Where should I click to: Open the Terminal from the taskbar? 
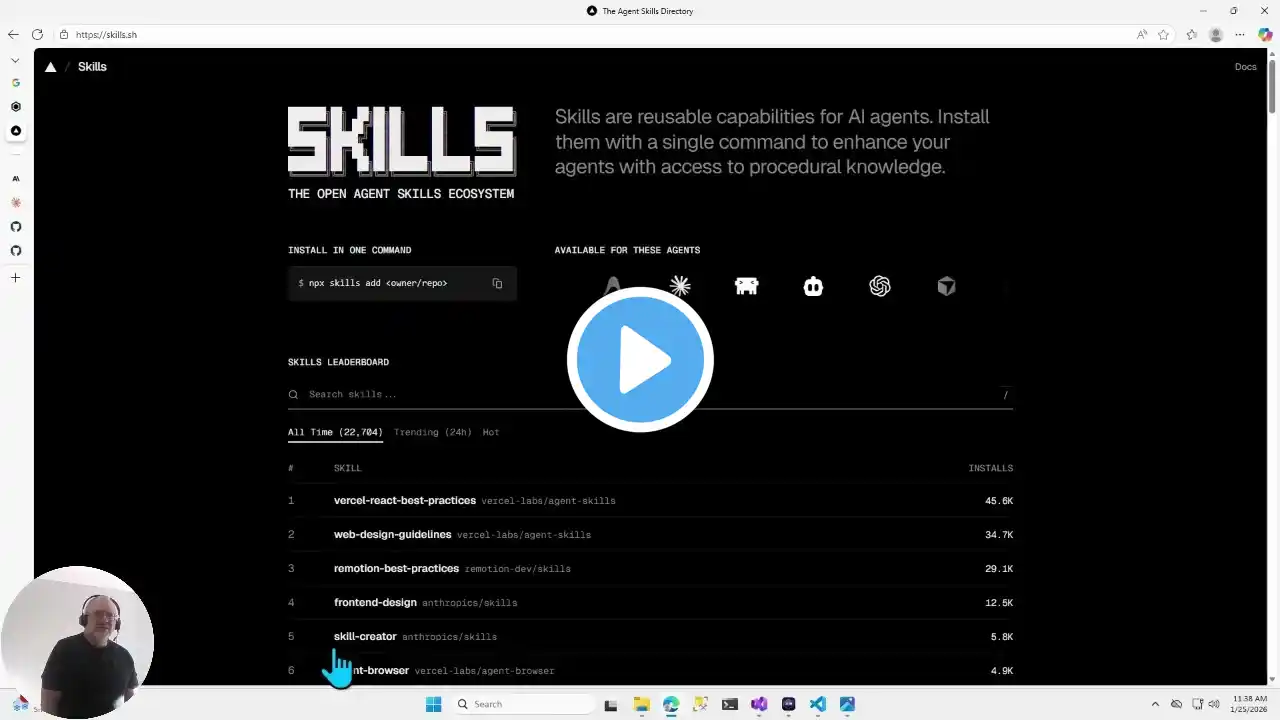[x=730, y=704]
